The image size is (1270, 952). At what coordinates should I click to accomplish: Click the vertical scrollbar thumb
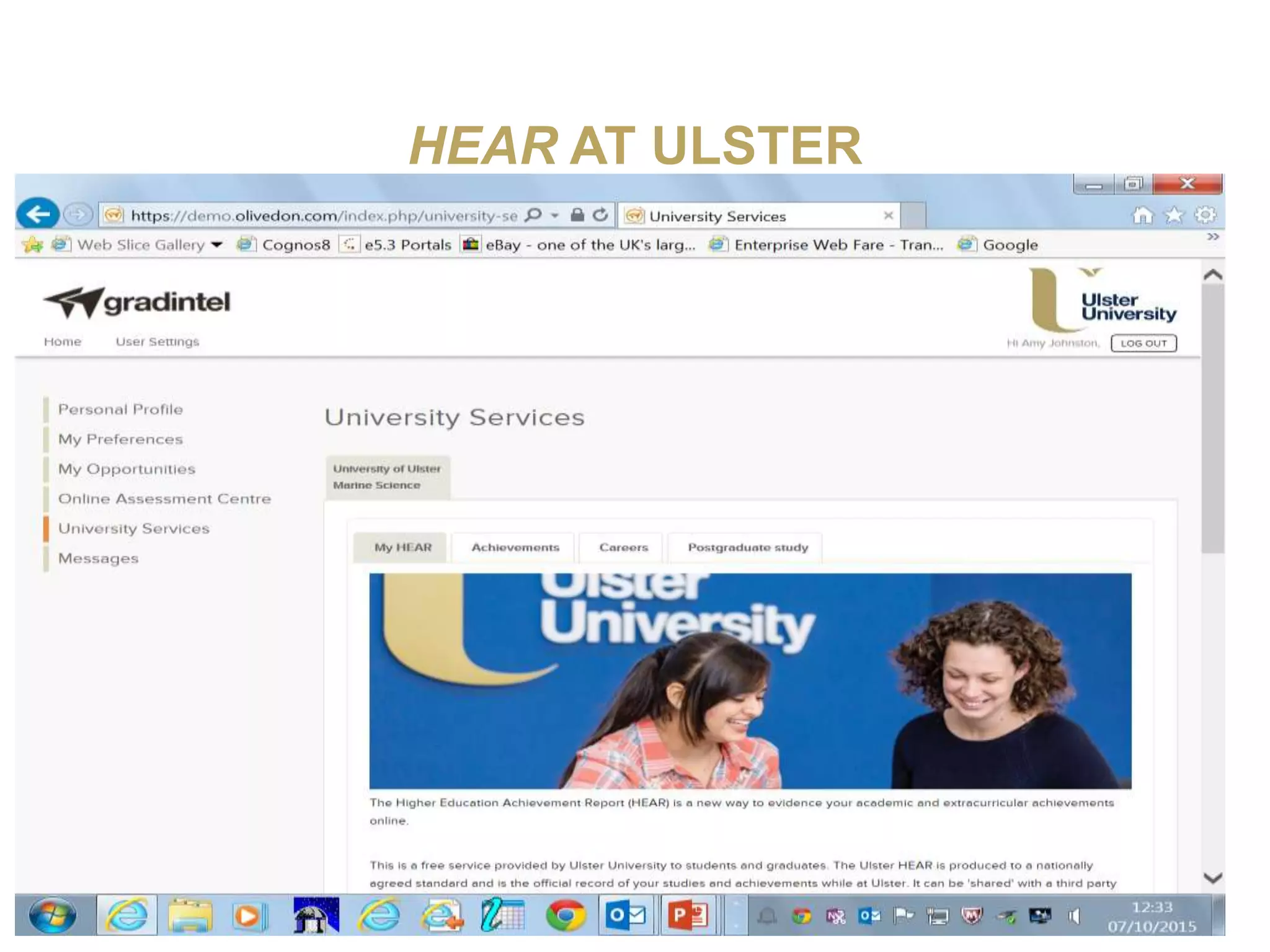pyautogui.click(x=1213, y=418)
